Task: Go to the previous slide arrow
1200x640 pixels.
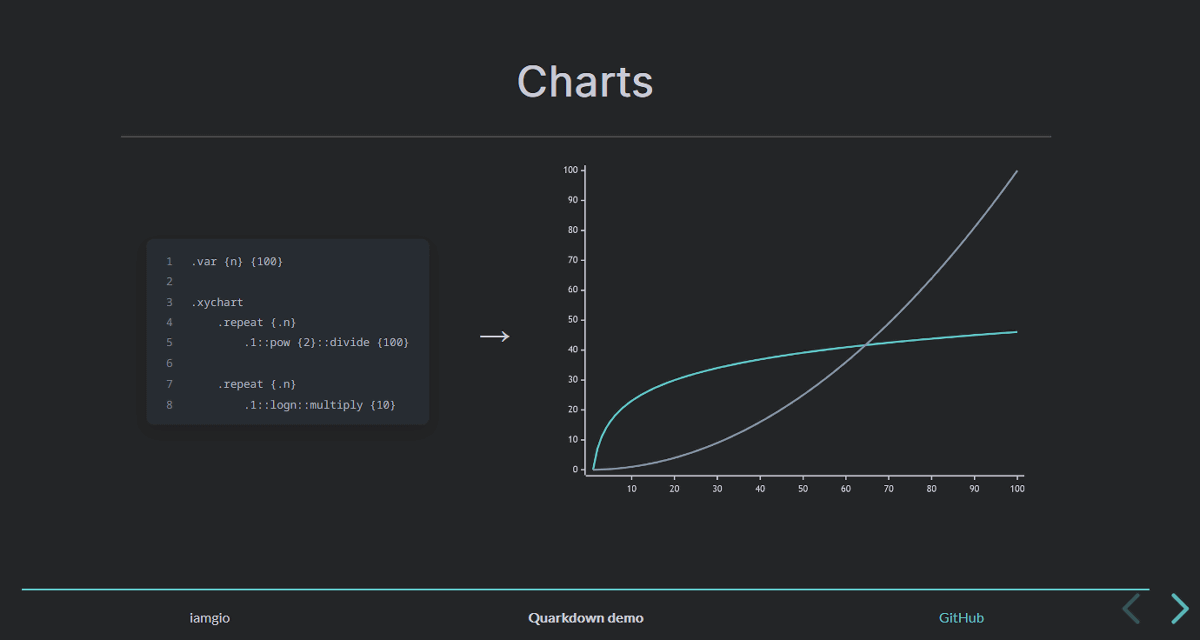Action: (x=1131, y=608)
